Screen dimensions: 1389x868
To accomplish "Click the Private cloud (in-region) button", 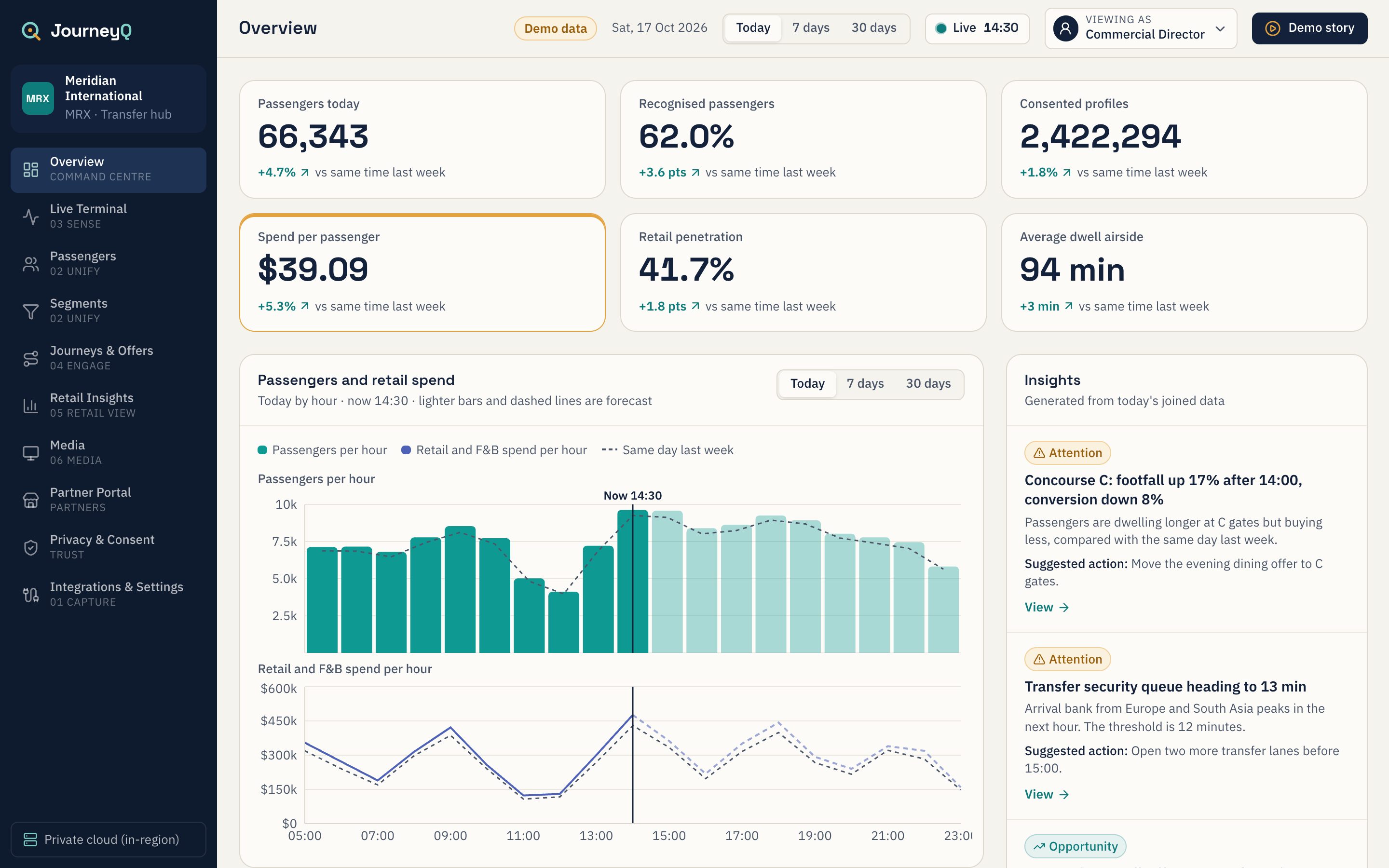I will coord(109,839).
